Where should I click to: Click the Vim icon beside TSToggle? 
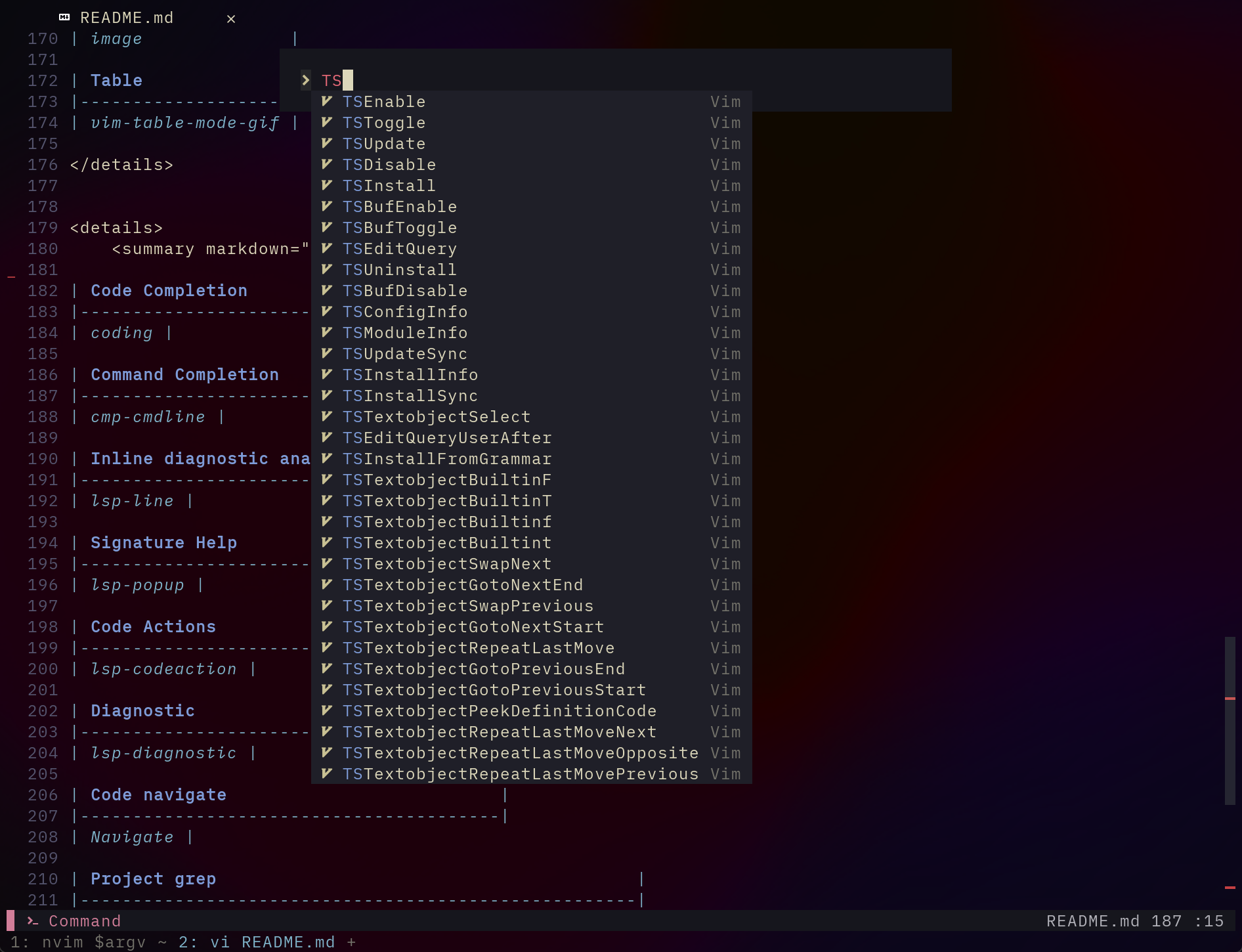coord(327,122)
